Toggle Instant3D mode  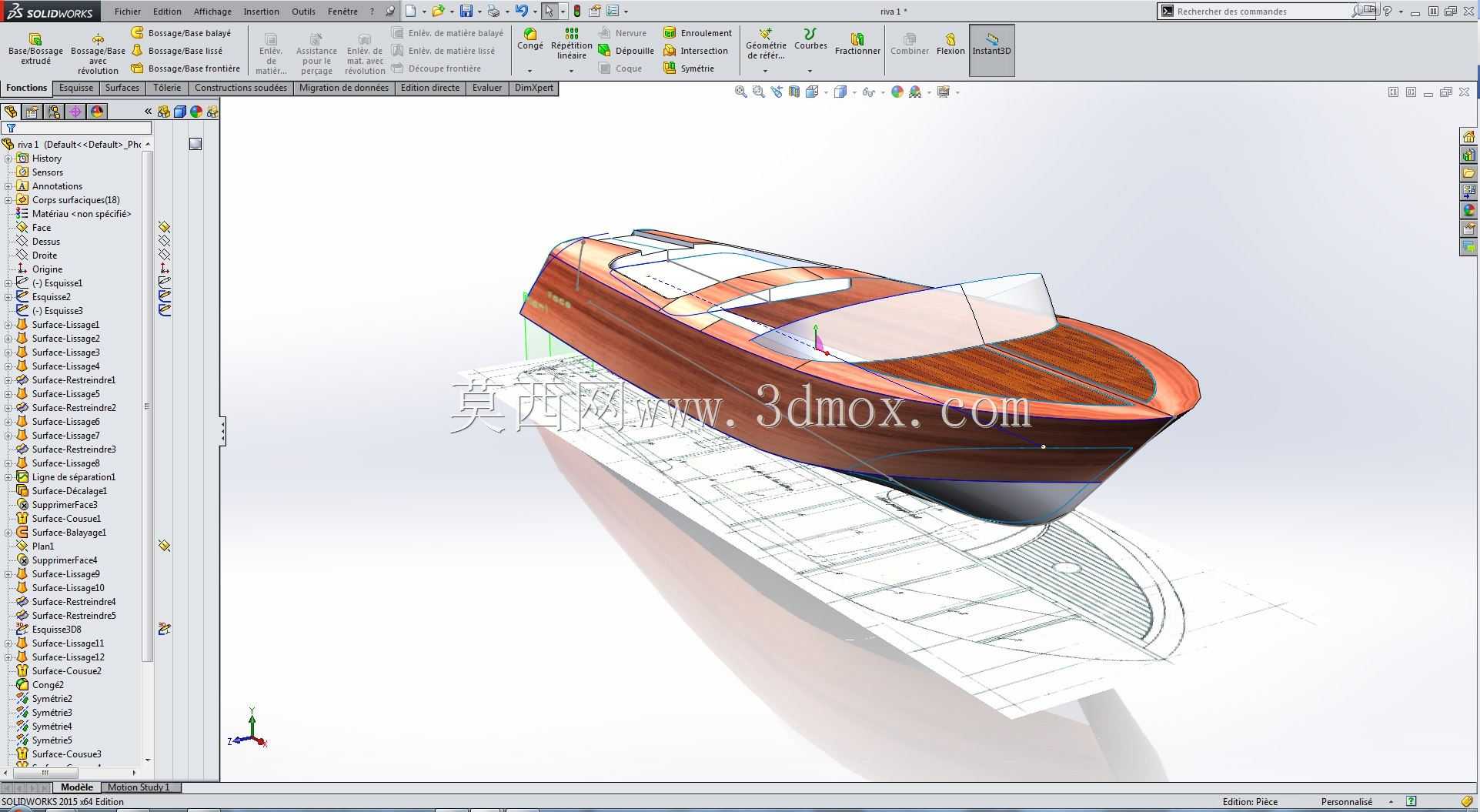pyautogui.click(x=991, y=50)
